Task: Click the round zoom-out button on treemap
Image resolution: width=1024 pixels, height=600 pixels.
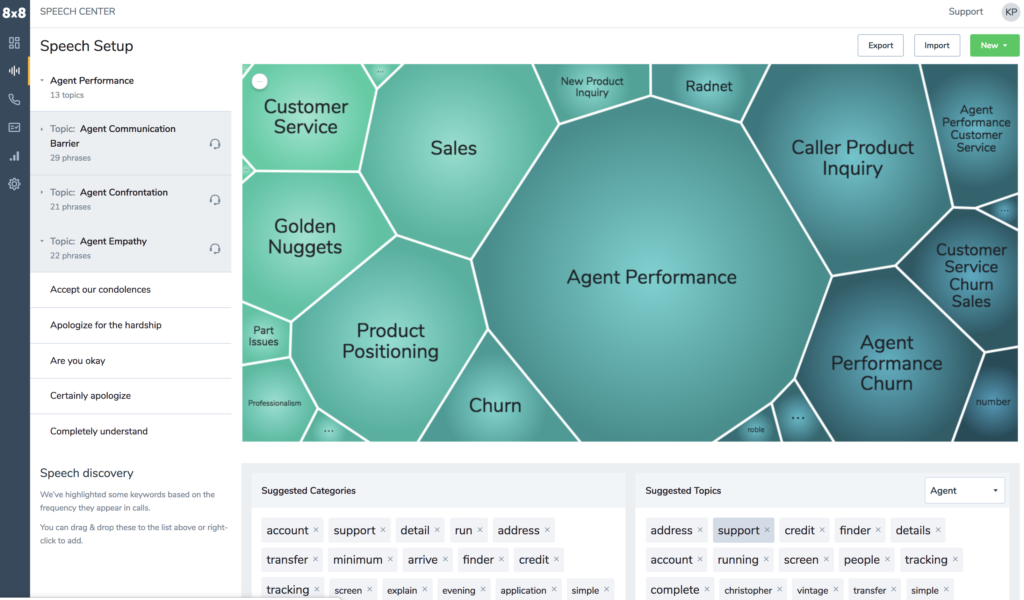Action: point(259,81)
